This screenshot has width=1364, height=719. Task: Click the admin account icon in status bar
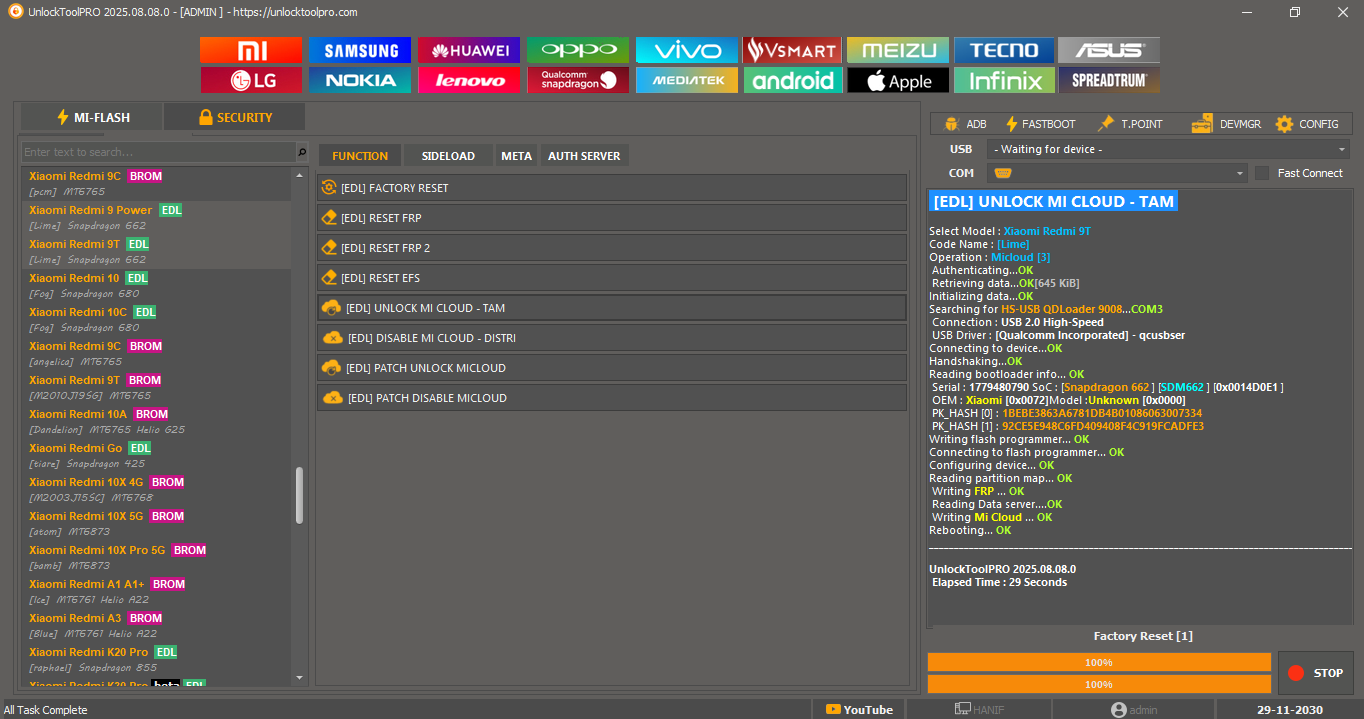click(x=1118, y=709)
